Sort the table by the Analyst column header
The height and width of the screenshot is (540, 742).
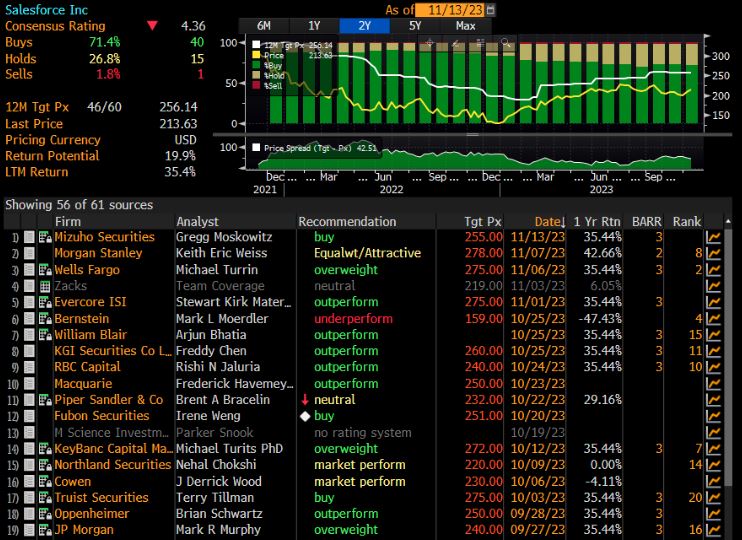coord(197,221)
